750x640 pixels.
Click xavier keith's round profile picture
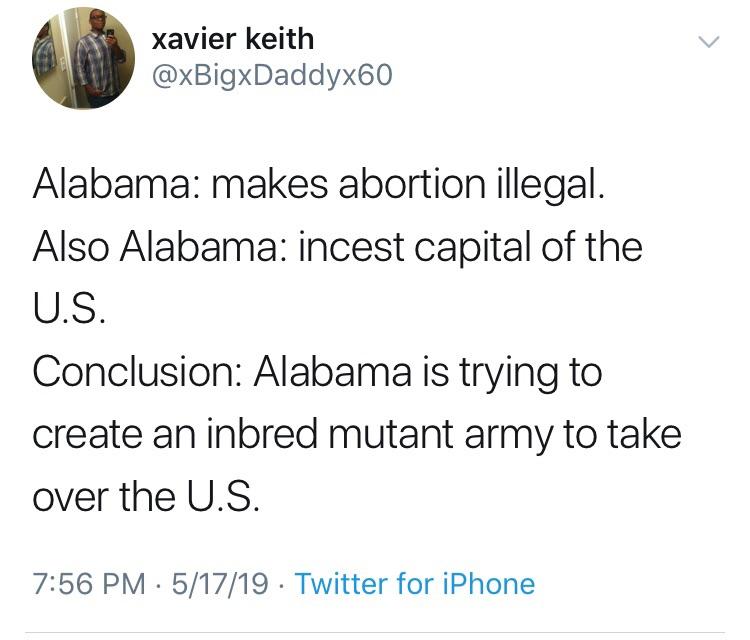tap(83, 58)
